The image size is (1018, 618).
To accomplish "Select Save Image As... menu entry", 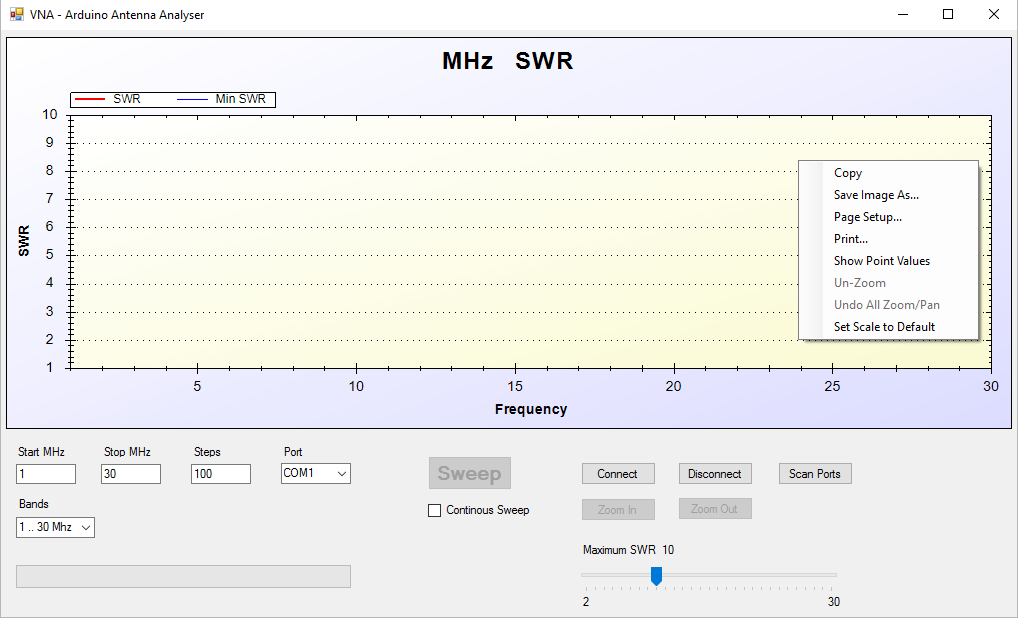I will pyautogui.click(x=888, y=195).
